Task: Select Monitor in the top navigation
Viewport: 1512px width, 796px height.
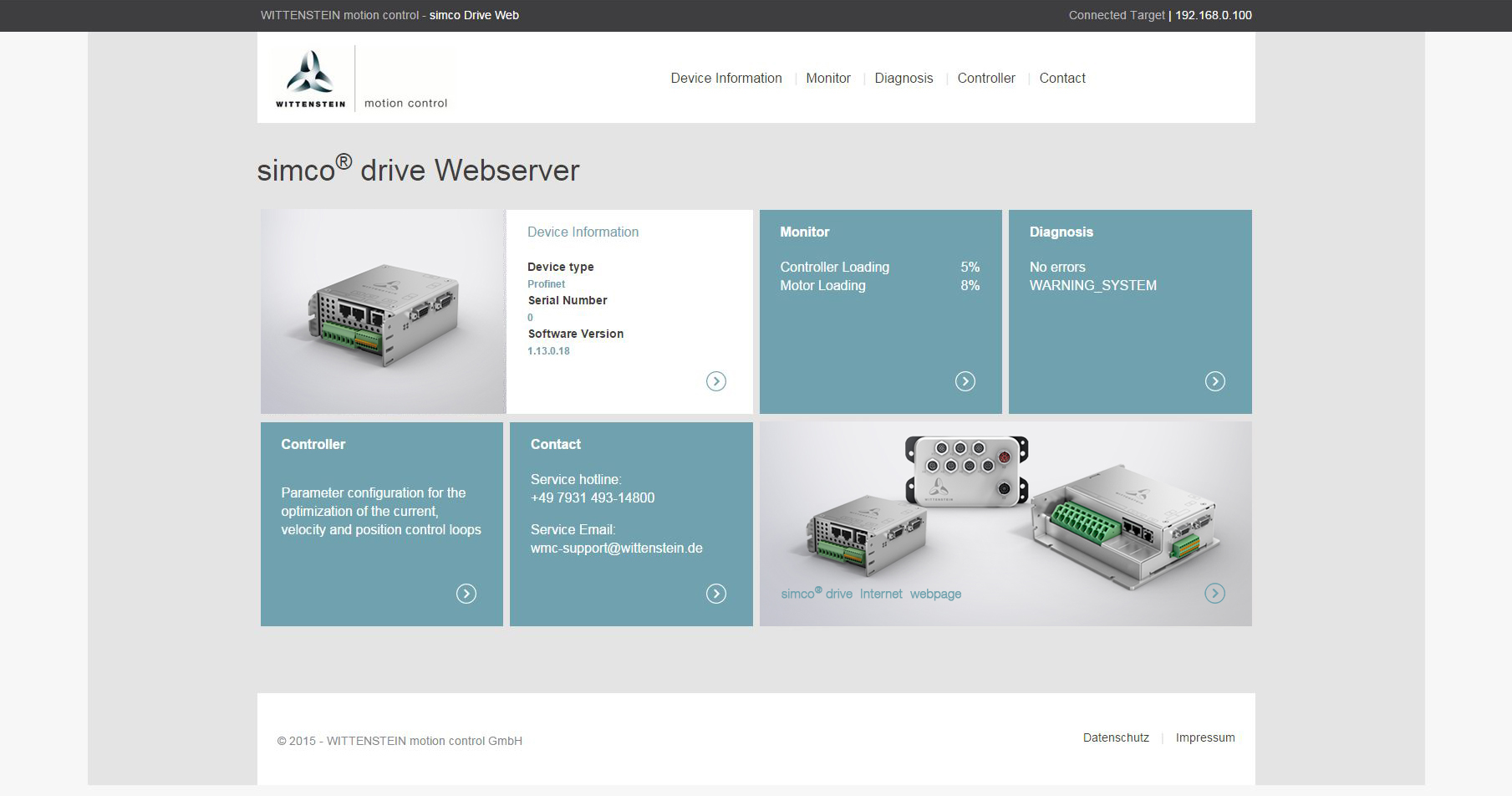Action: pyautogui.click(x=827, y=78)
